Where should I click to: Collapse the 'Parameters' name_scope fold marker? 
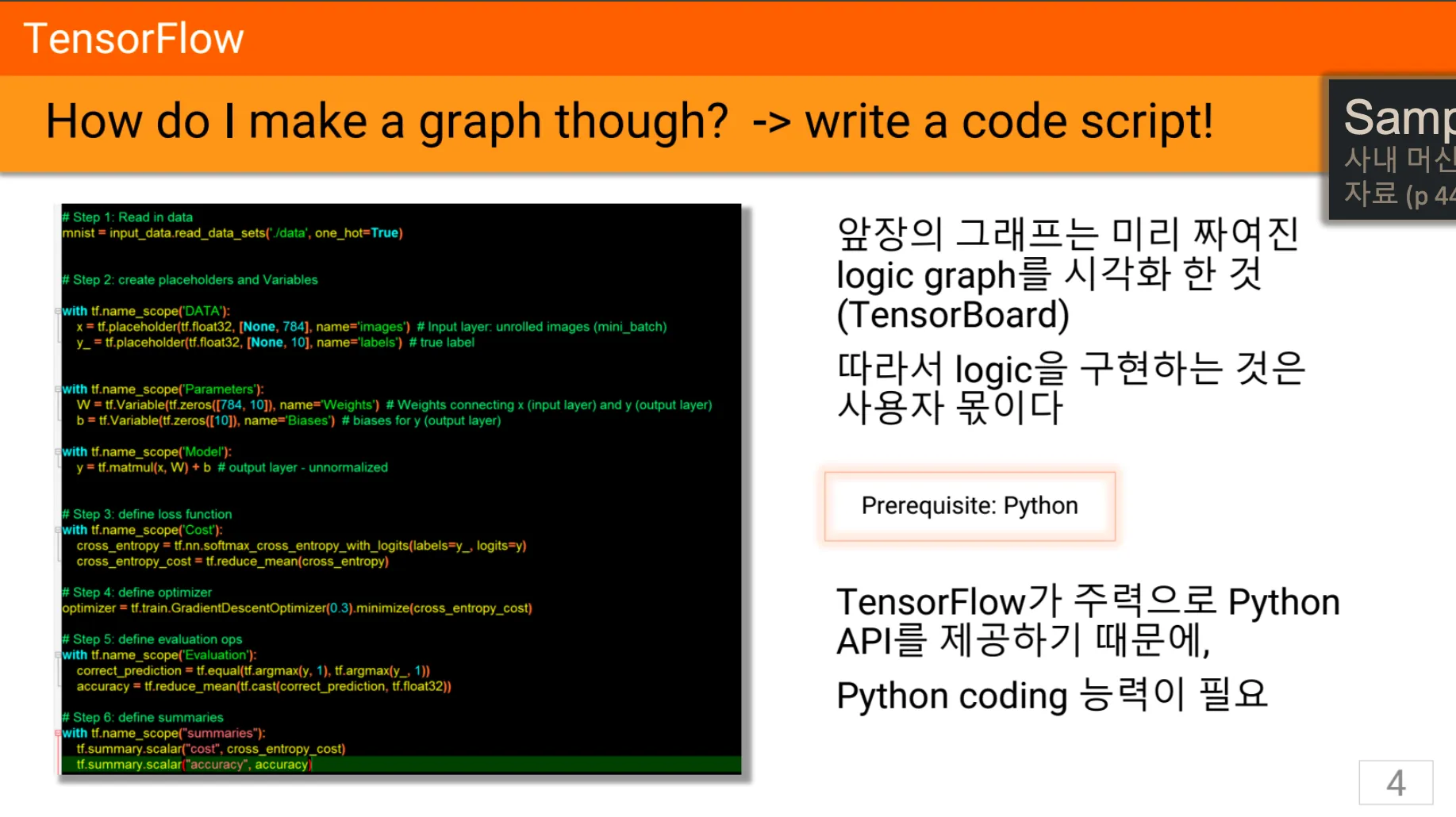tap(58, 389)
